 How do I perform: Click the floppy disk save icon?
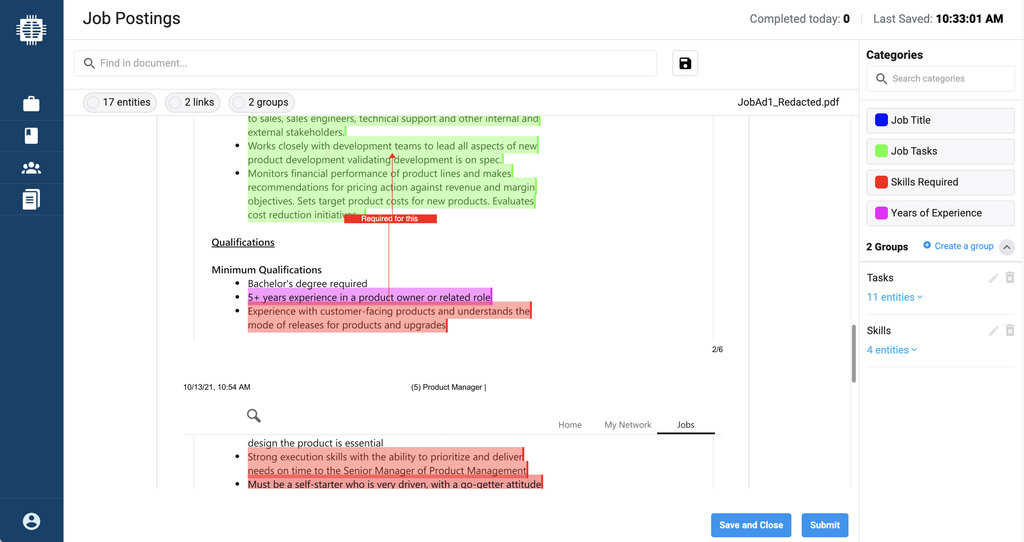(685, 63)
